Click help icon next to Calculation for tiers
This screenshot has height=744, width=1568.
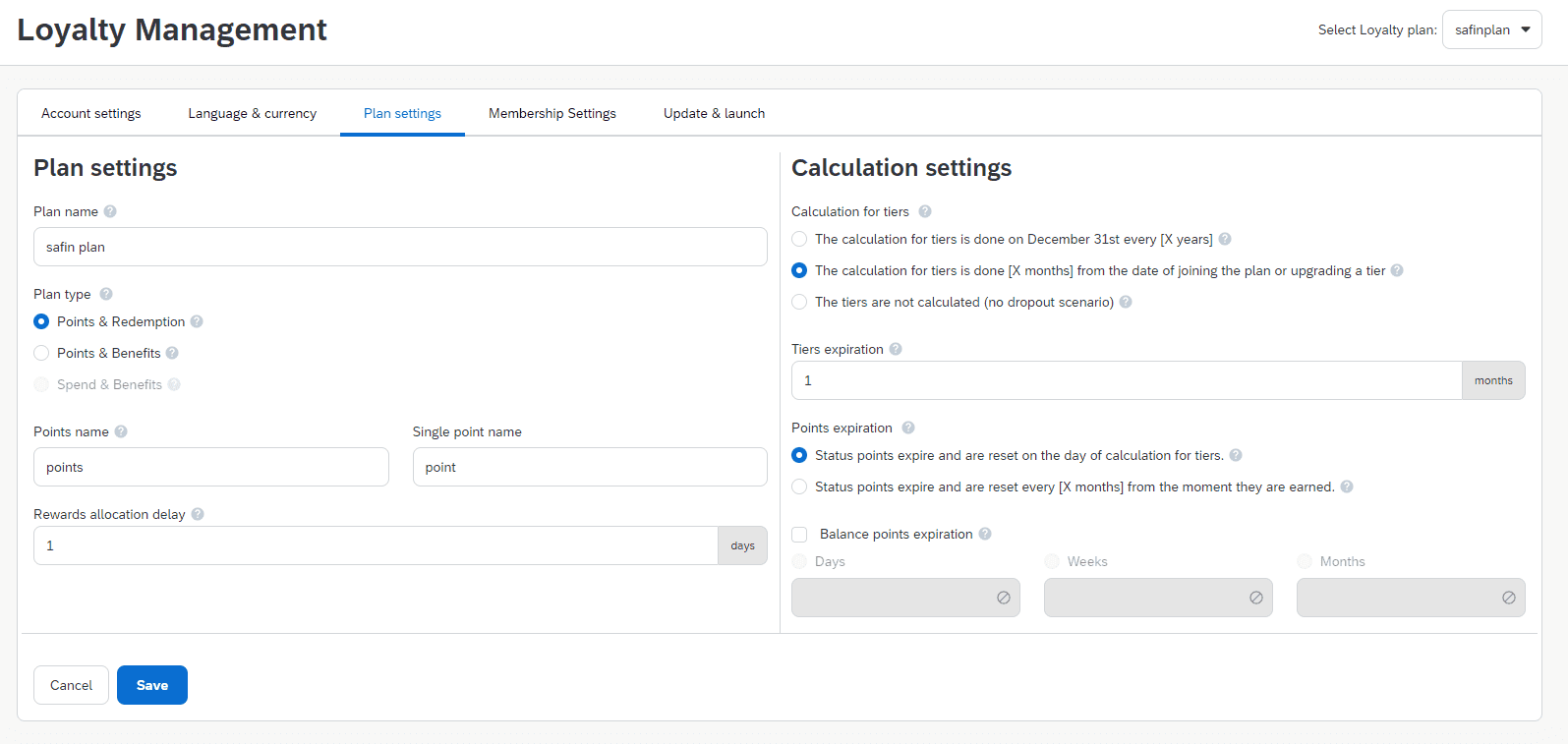925,211
